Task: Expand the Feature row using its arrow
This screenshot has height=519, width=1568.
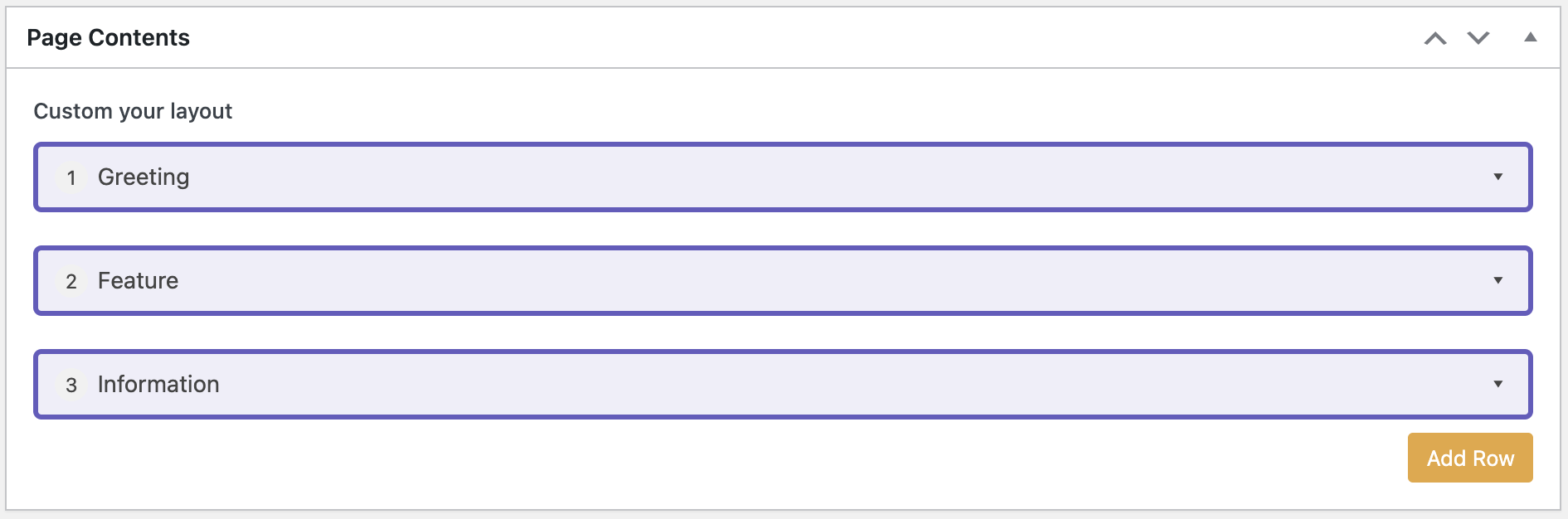Action: 1498,280
